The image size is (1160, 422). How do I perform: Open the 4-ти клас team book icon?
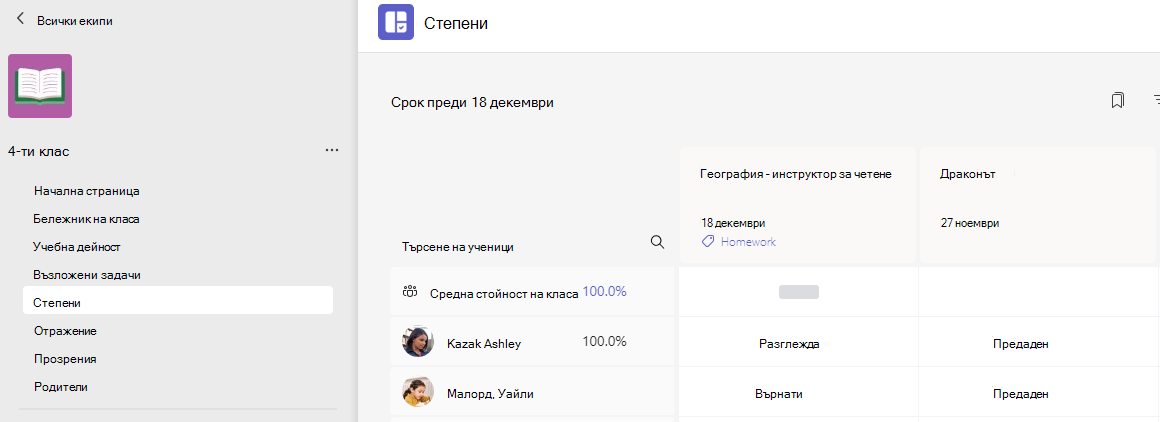pos(40,86)
